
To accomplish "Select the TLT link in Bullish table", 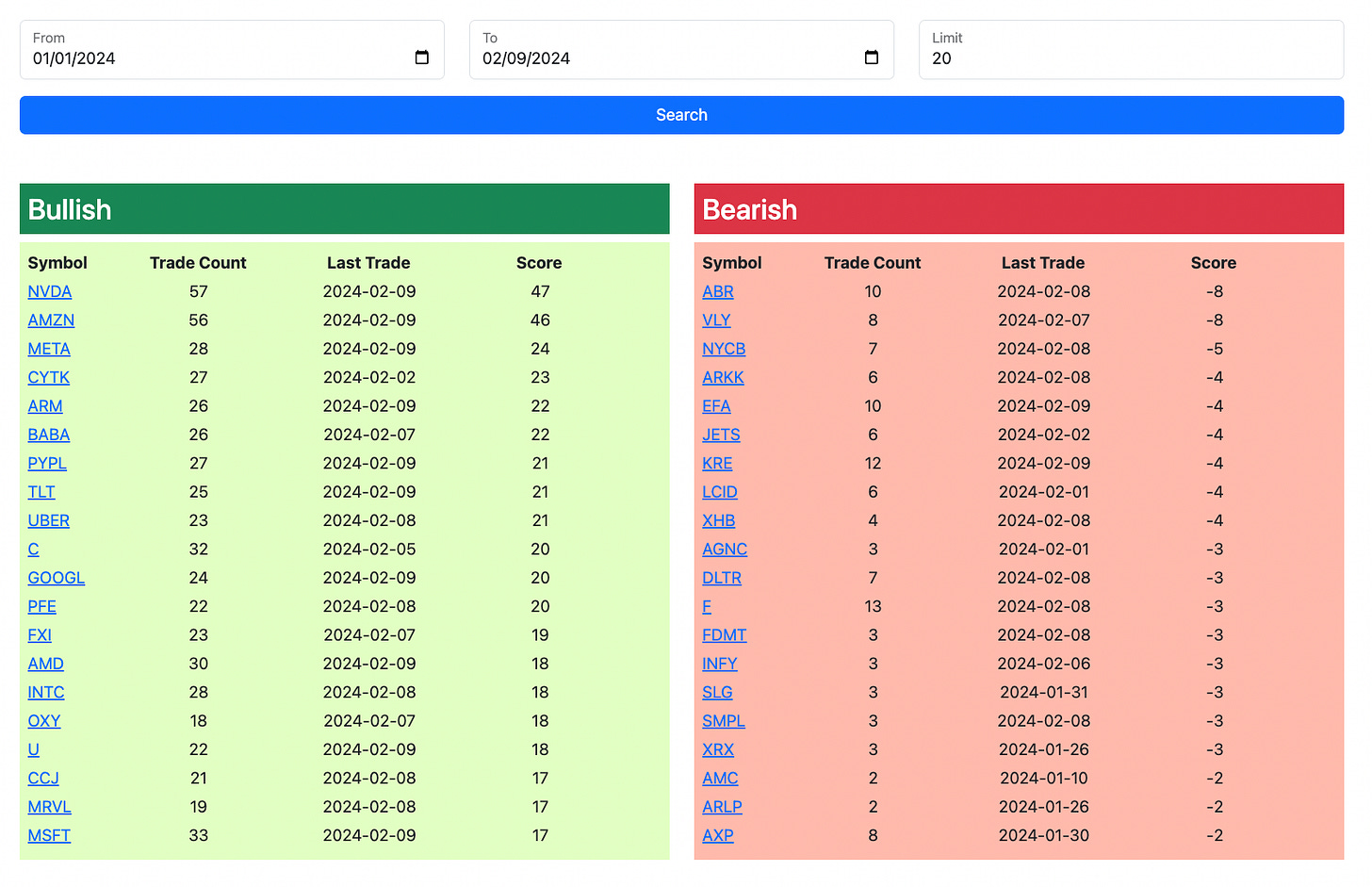I will point(41,492).
